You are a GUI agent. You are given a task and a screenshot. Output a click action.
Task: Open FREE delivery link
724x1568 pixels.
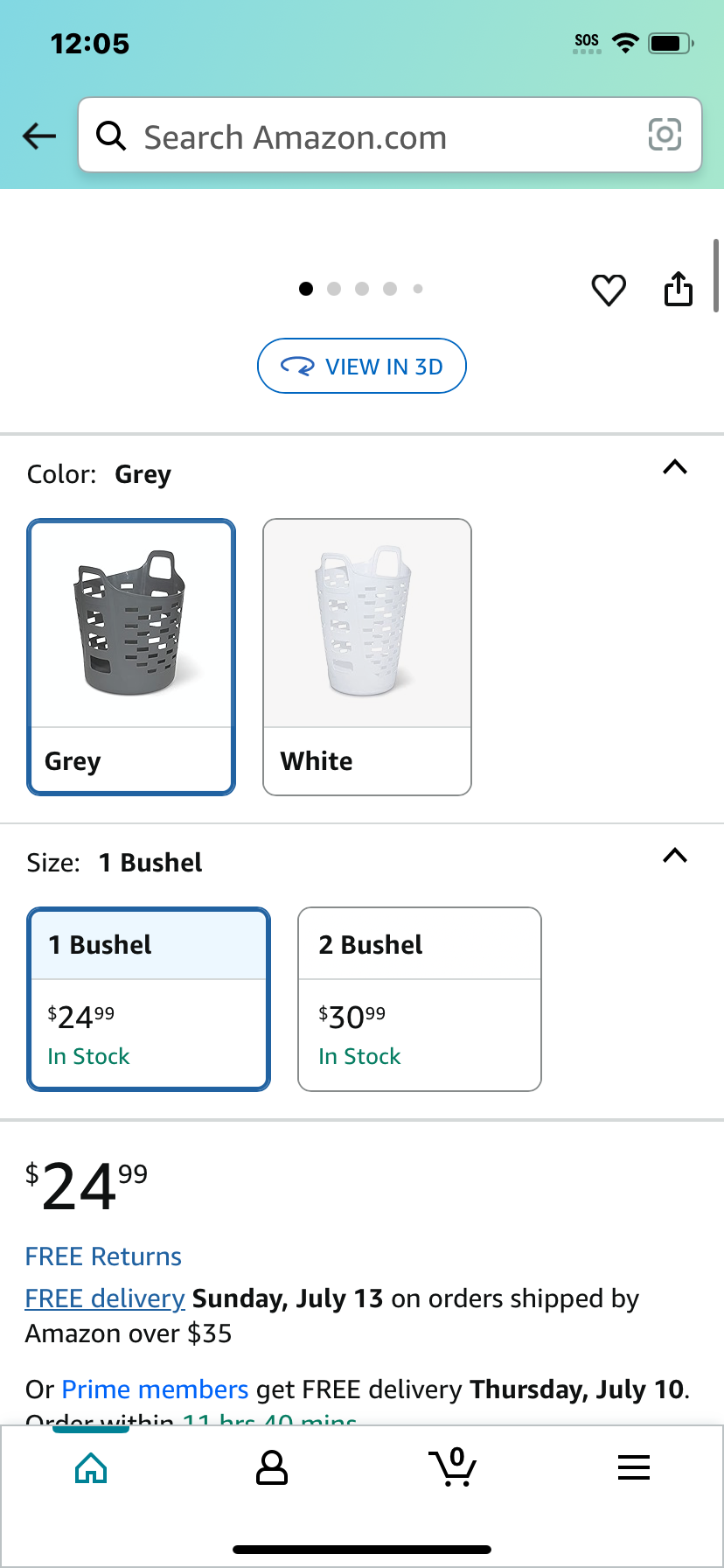105,1298
